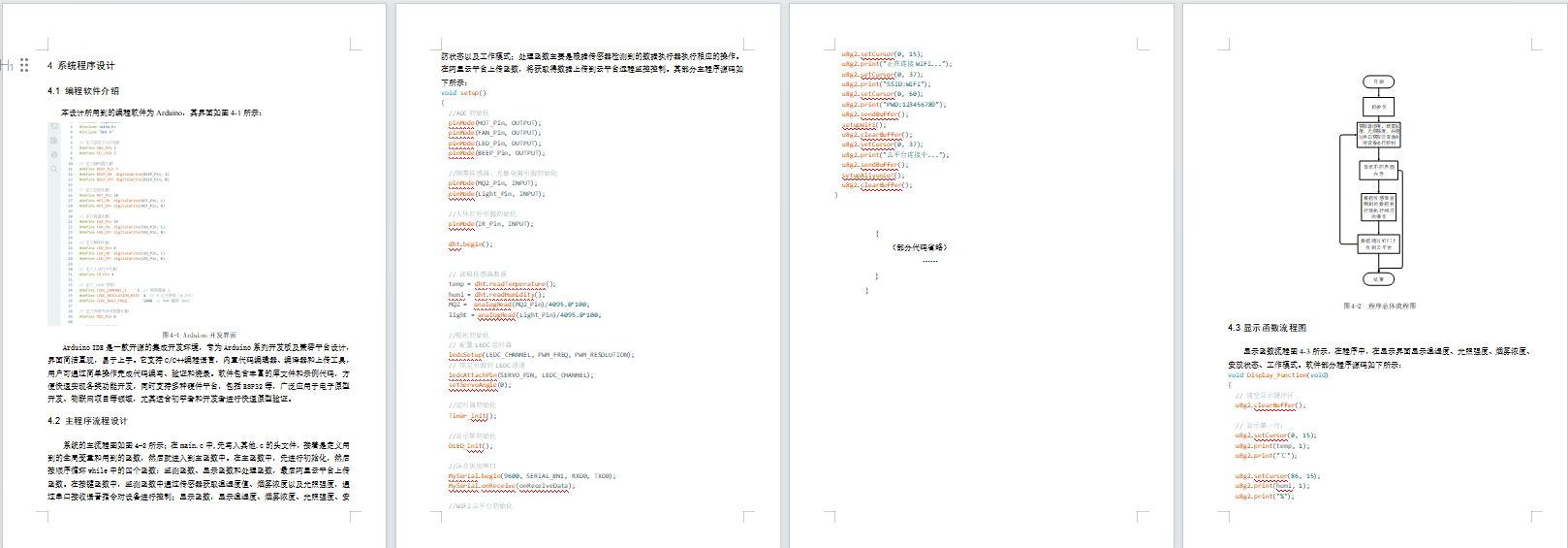1568x548 pixels.
Task: Click the figure caption '图4-1 Arduino 开发界面'
Action: tap(199, 335)
